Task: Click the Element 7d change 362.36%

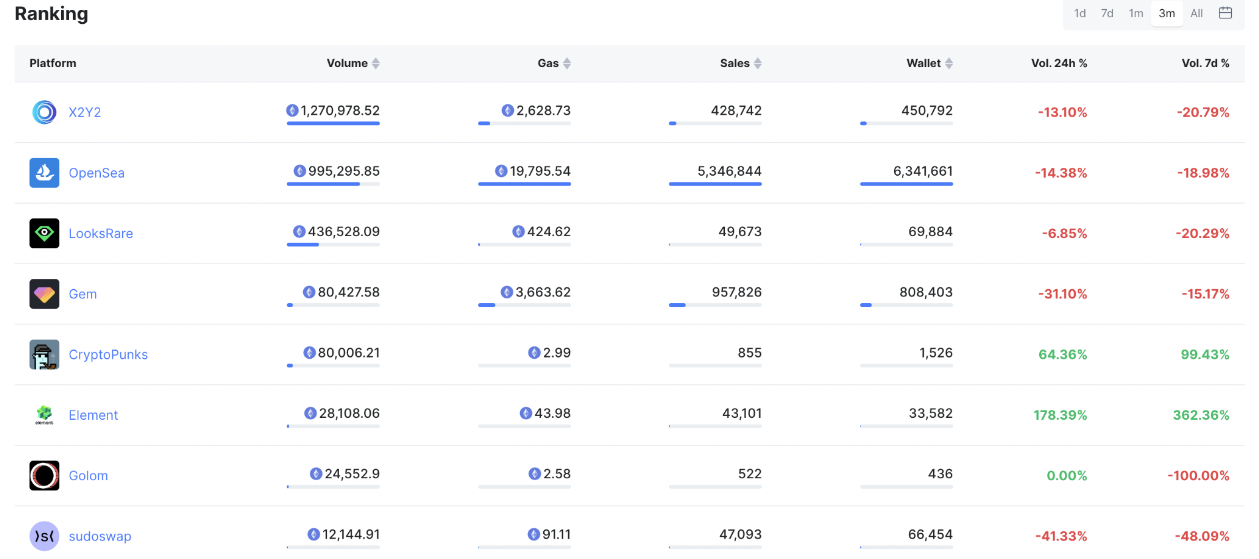Action: tap(1201, 415)
